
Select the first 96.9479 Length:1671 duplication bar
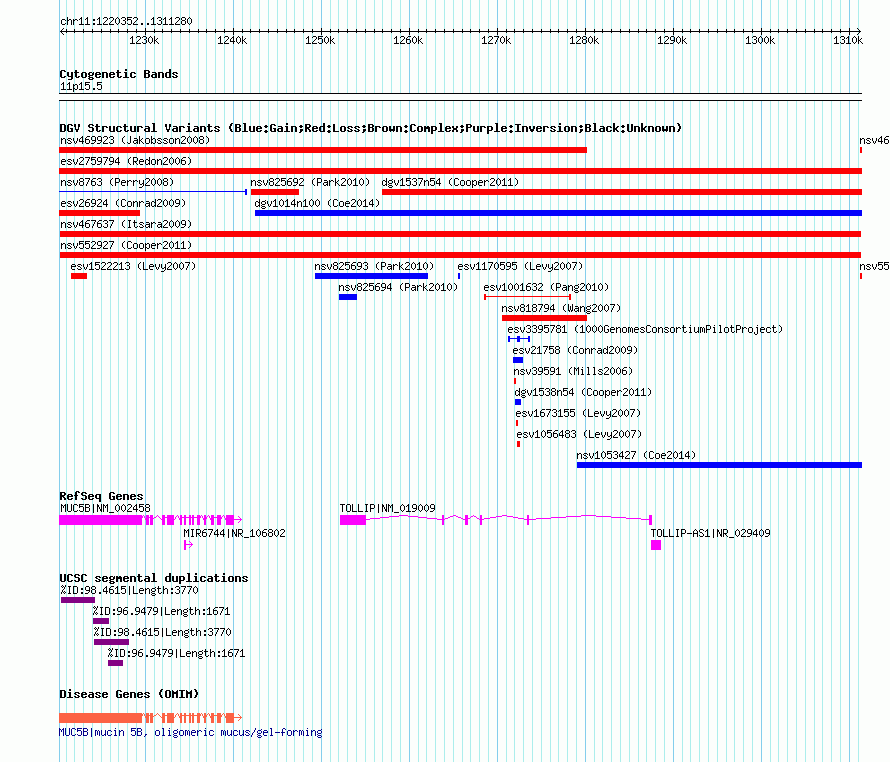(101, 621)
